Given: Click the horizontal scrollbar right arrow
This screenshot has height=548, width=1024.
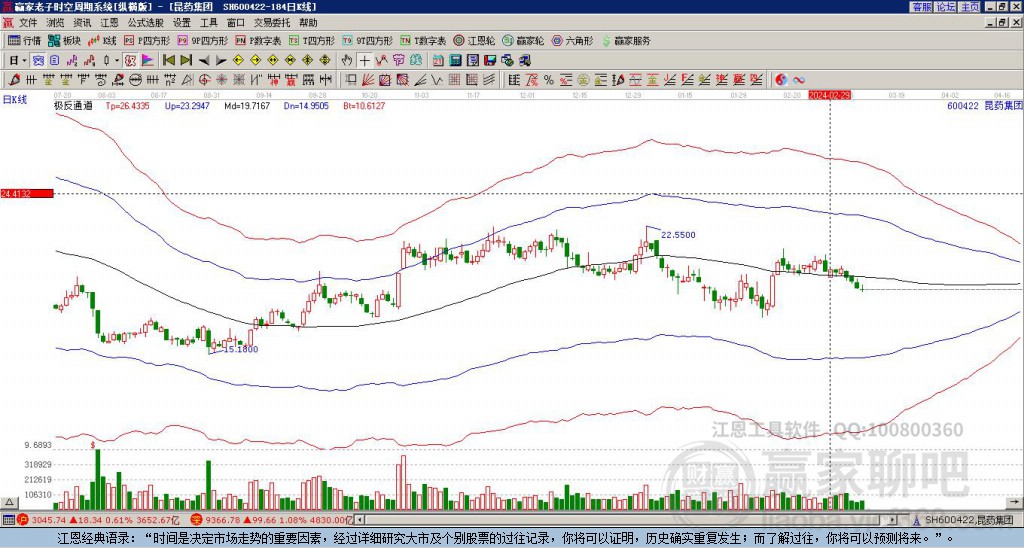Looking at the screenshot, I should (x=893, y=520).
